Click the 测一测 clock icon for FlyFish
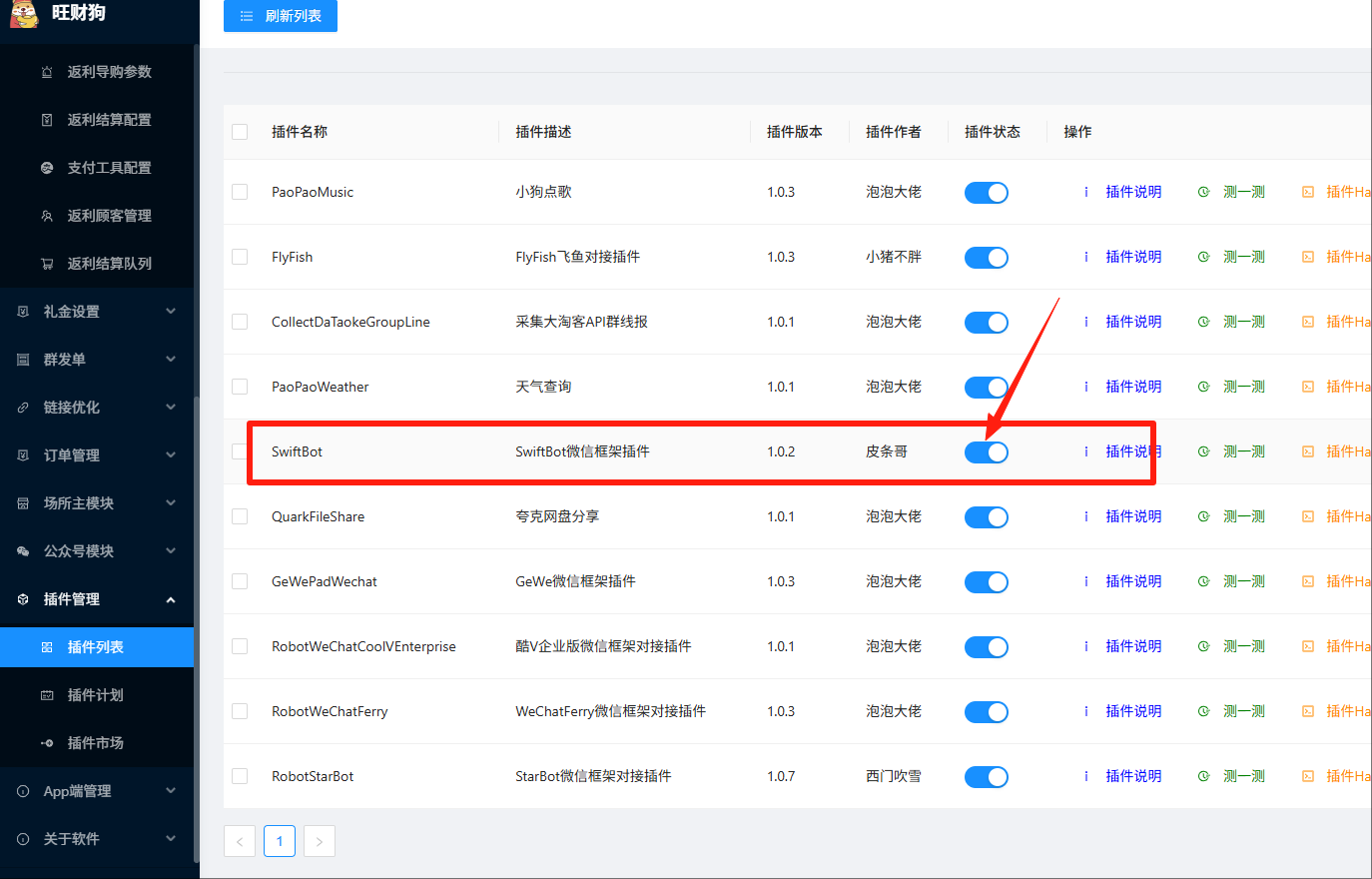1372x879 pixels. click(x=1203, y=257)
